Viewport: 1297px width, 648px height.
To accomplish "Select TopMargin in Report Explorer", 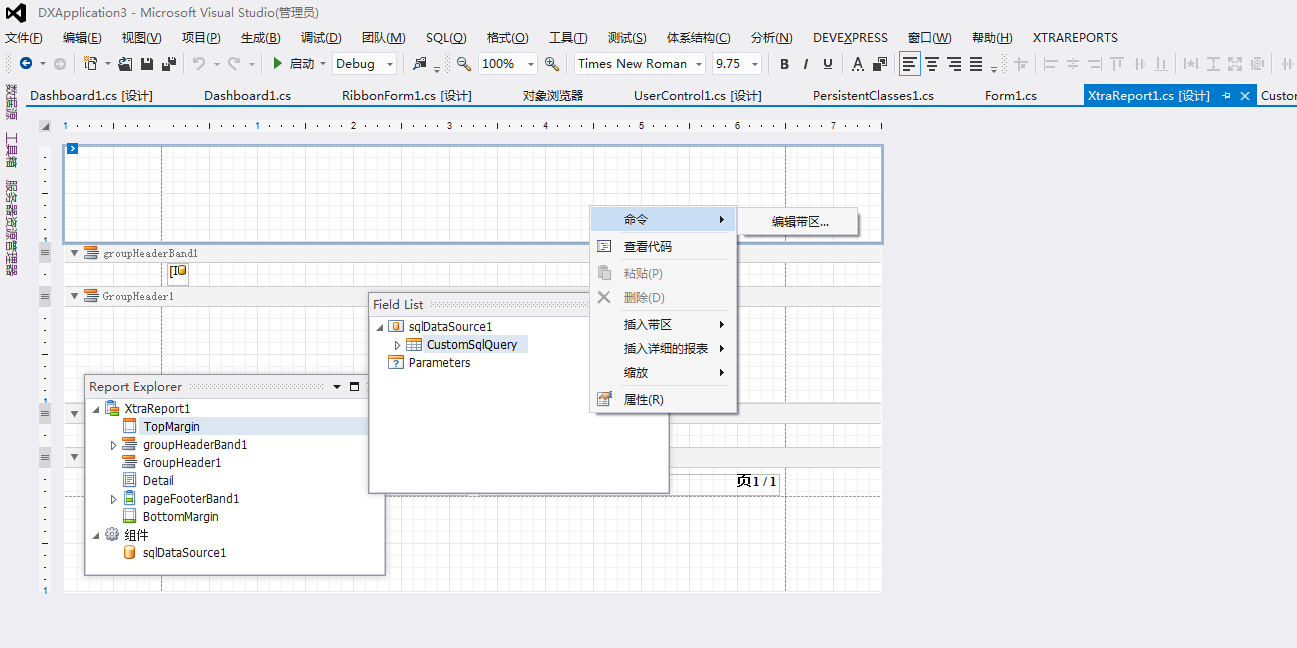I will click(x=171, y=427).
